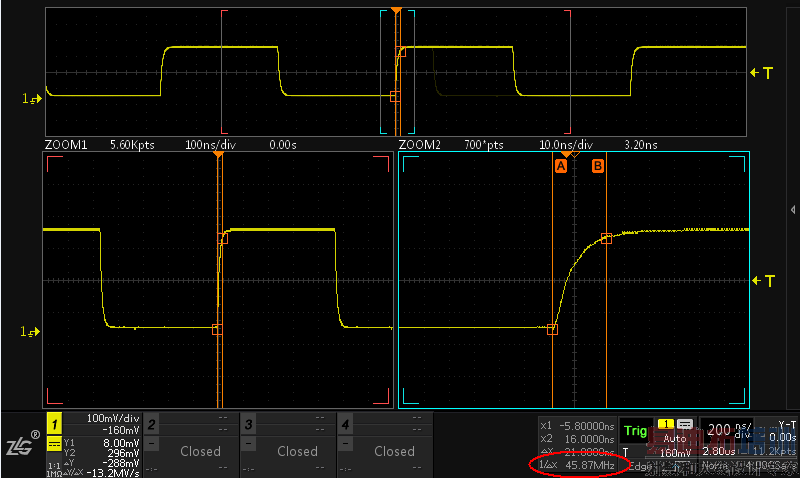800x478 pixels.
Task: Click ZOOM2 700*pts point count
Action: 484,145
